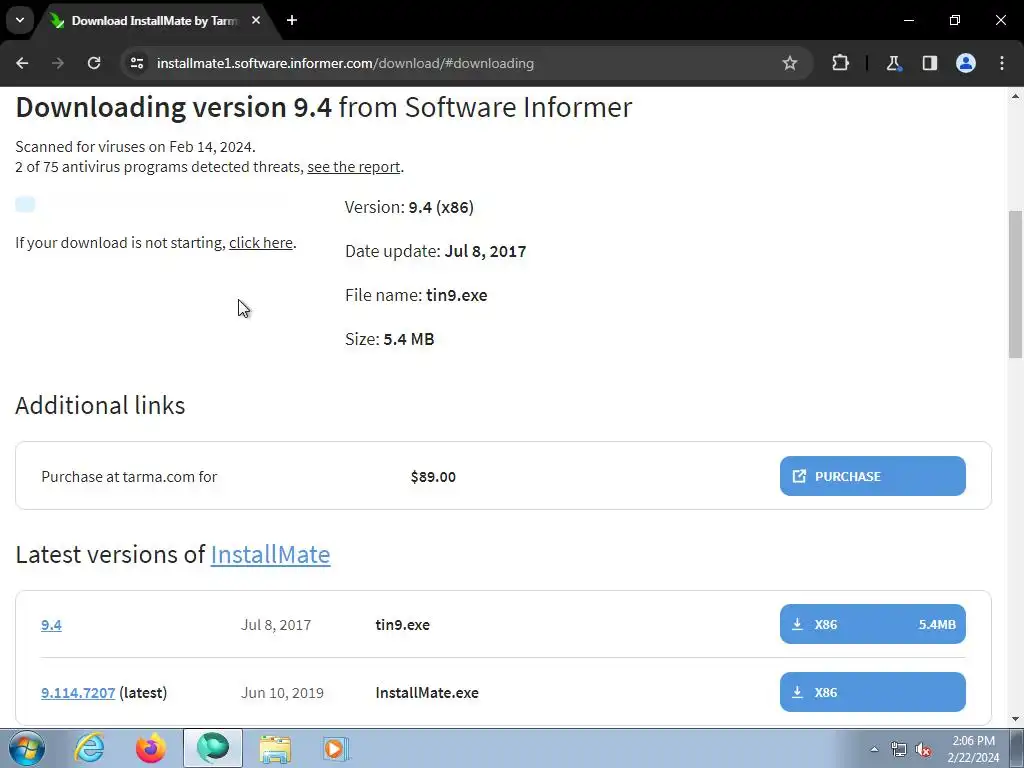Open the InstallMate product link
The width and height of the screenshot is (1024, 768).
click(x=270, y=554)
